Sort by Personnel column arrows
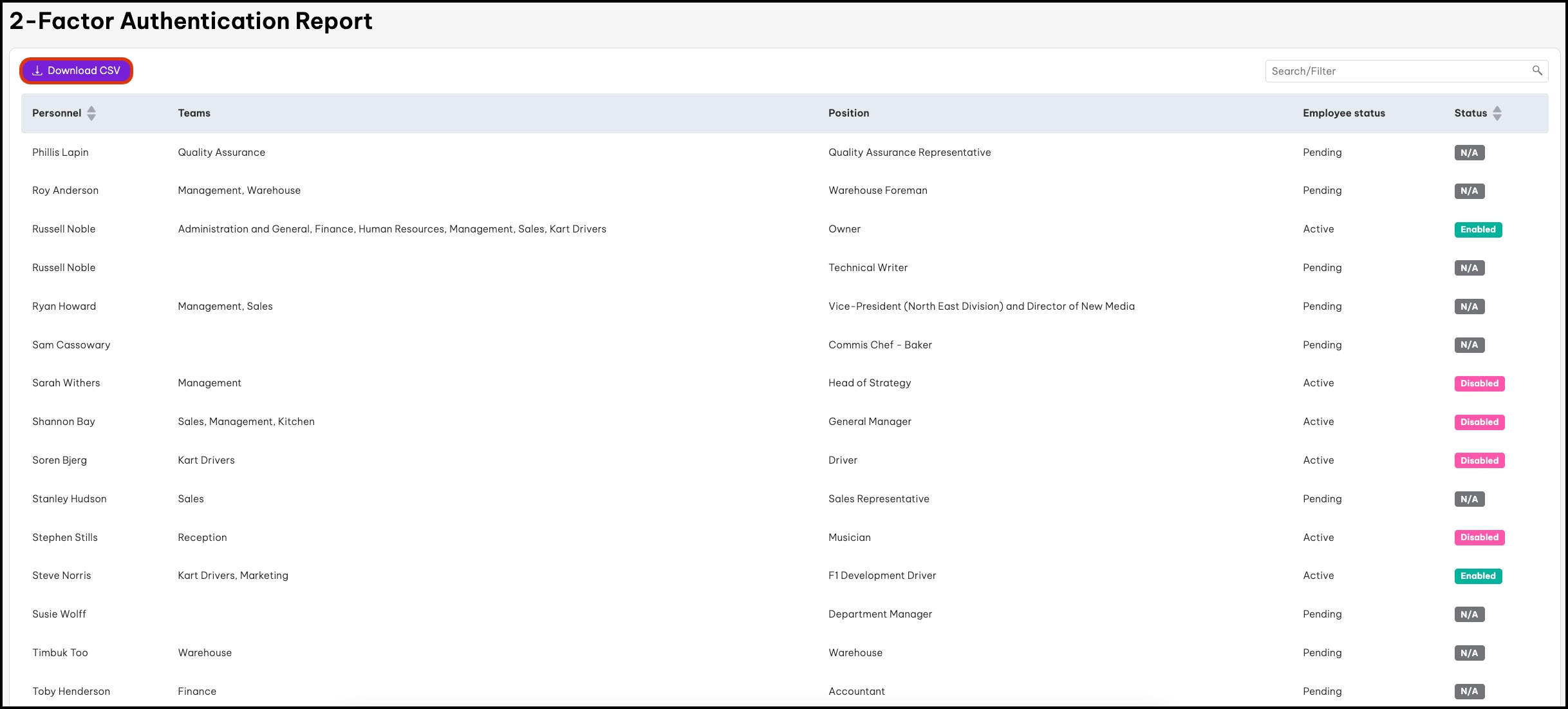 [x=91, y=113]
